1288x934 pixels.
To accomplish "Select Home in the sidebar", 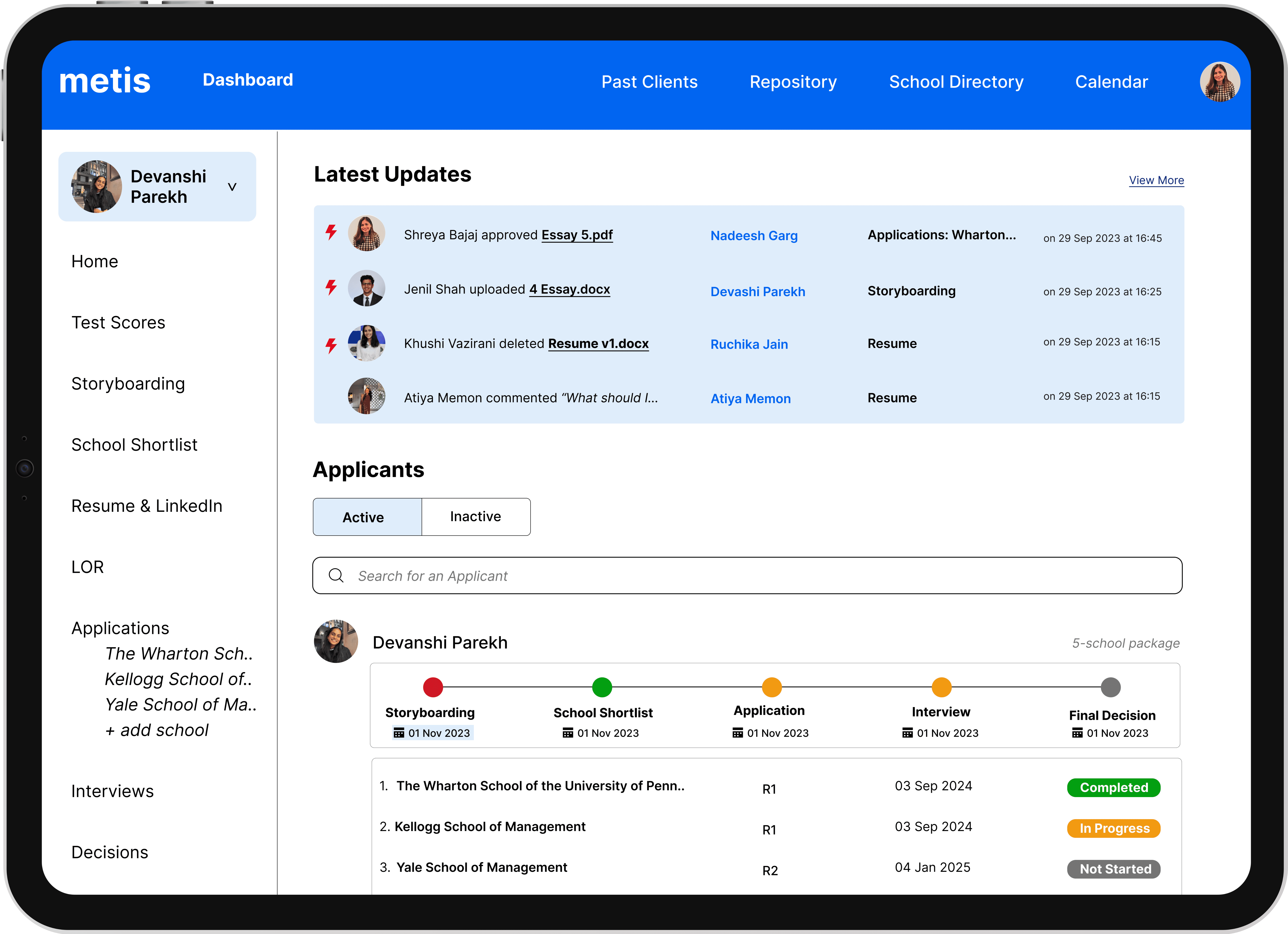I will pos(95,261).
